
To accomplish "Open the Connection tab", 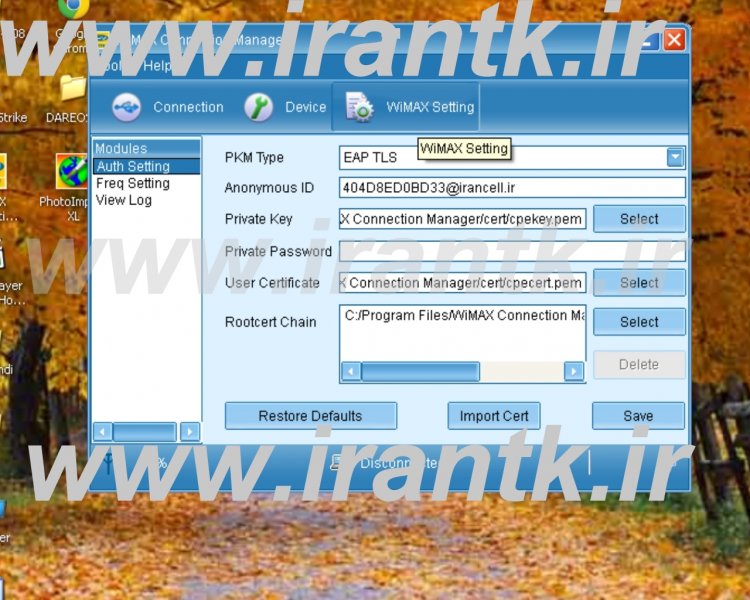I will (167, 107).
